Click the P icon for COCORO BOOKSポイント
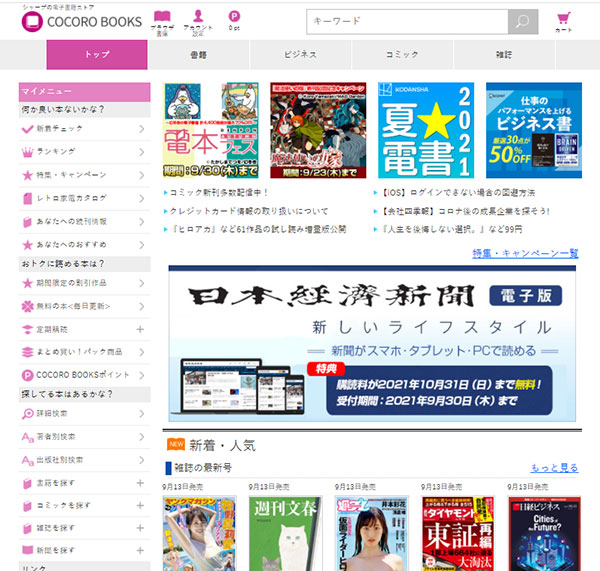Viewport: 600px width, 571px height. coord(28,375)
